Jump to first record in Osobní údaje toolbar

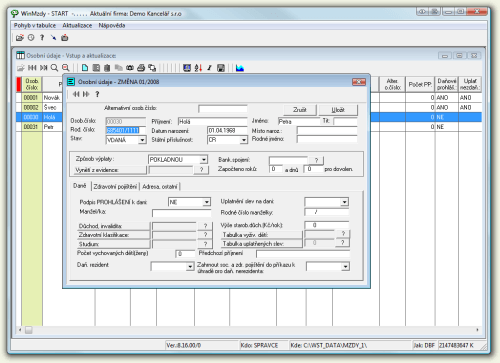pyautogui.click(x=32, y=68)
